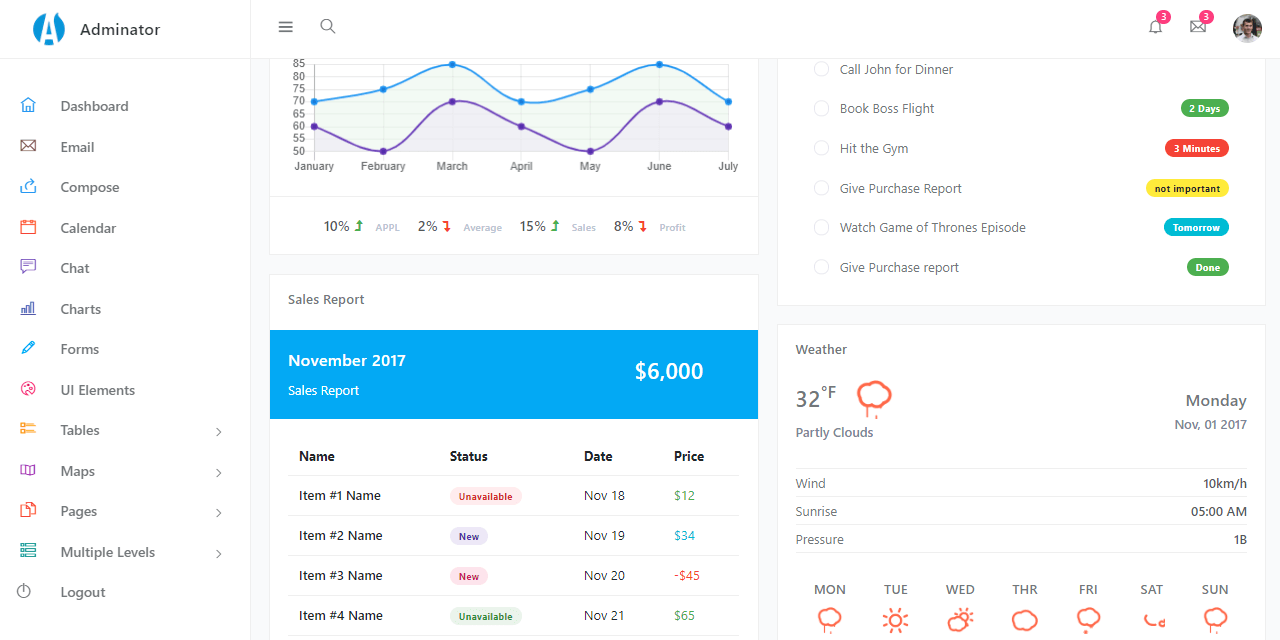Open the Charts section icon
The width and height of the screenshot is (1280, 640).
[x=28, y=308]
